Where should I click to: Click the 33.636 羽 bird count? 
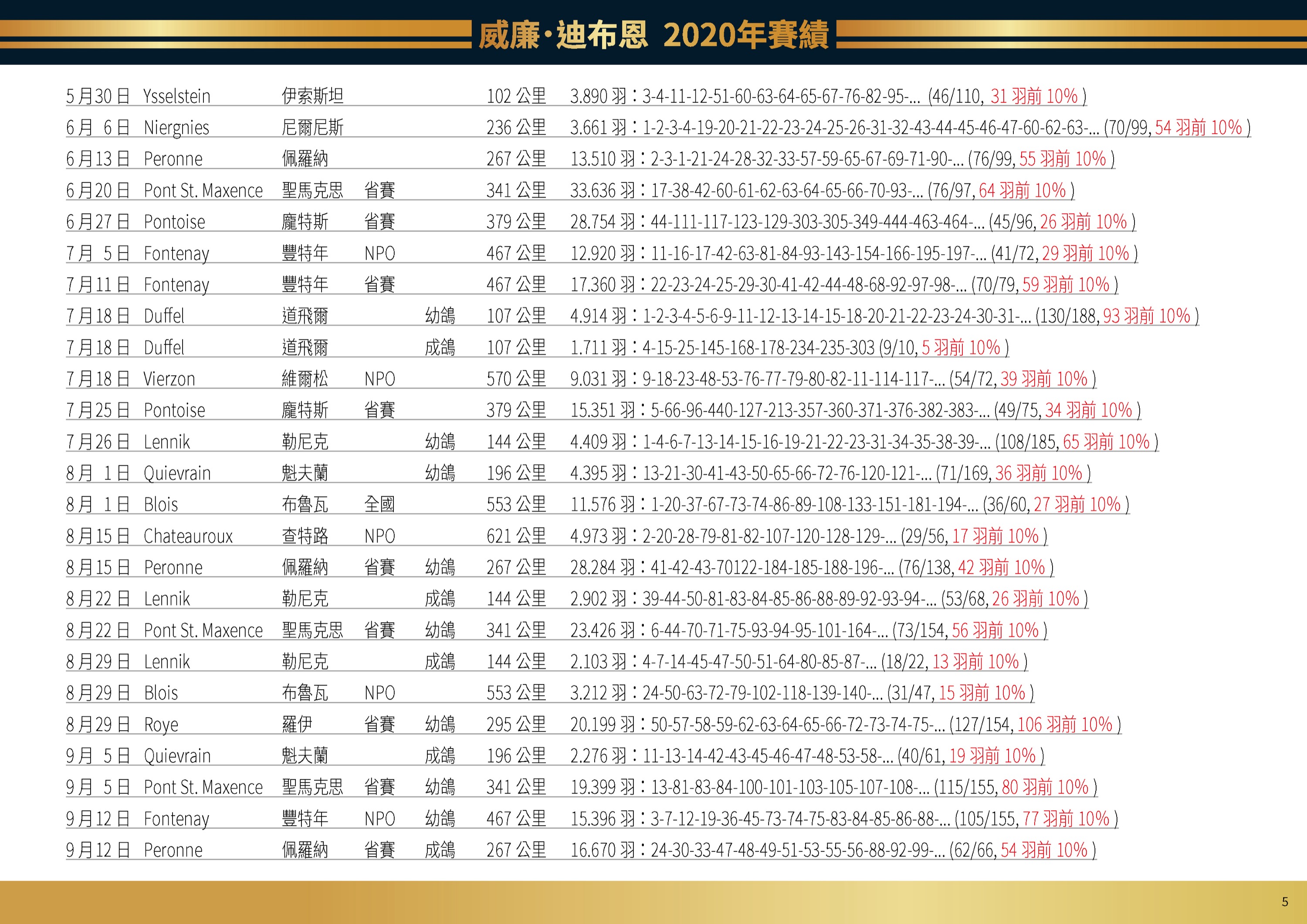(x=603, y=190)
